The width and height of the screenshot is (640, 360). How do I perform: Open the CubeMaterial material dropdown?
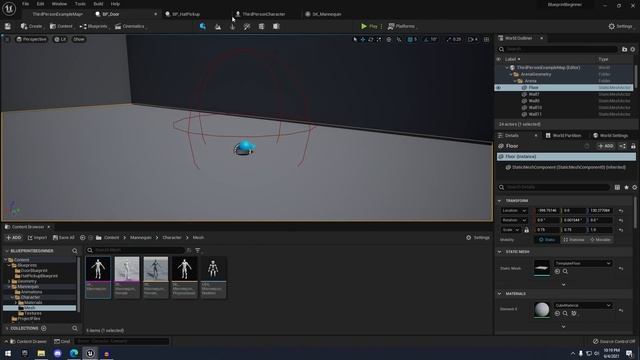click(582, 305)
